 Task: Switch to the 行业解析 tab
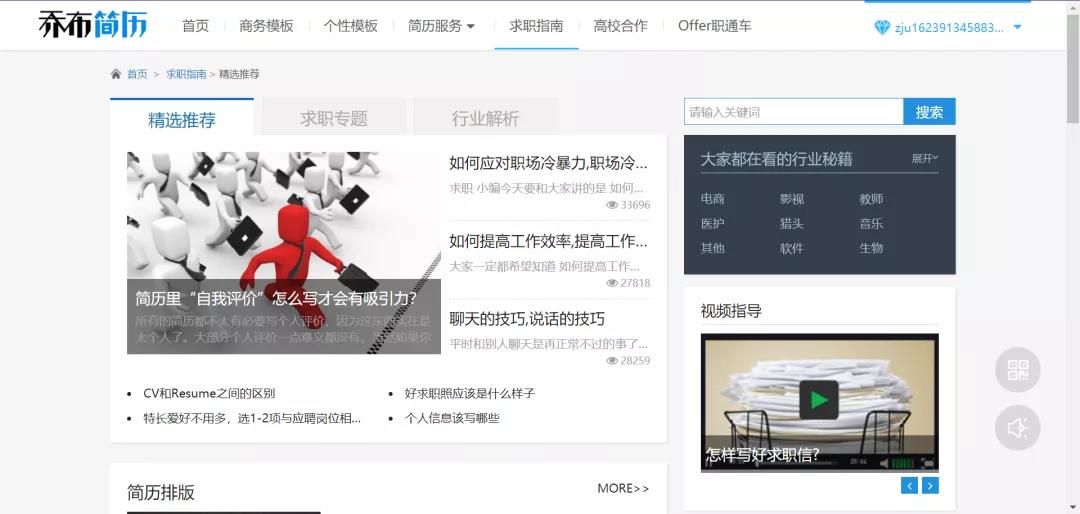[485, 119]
